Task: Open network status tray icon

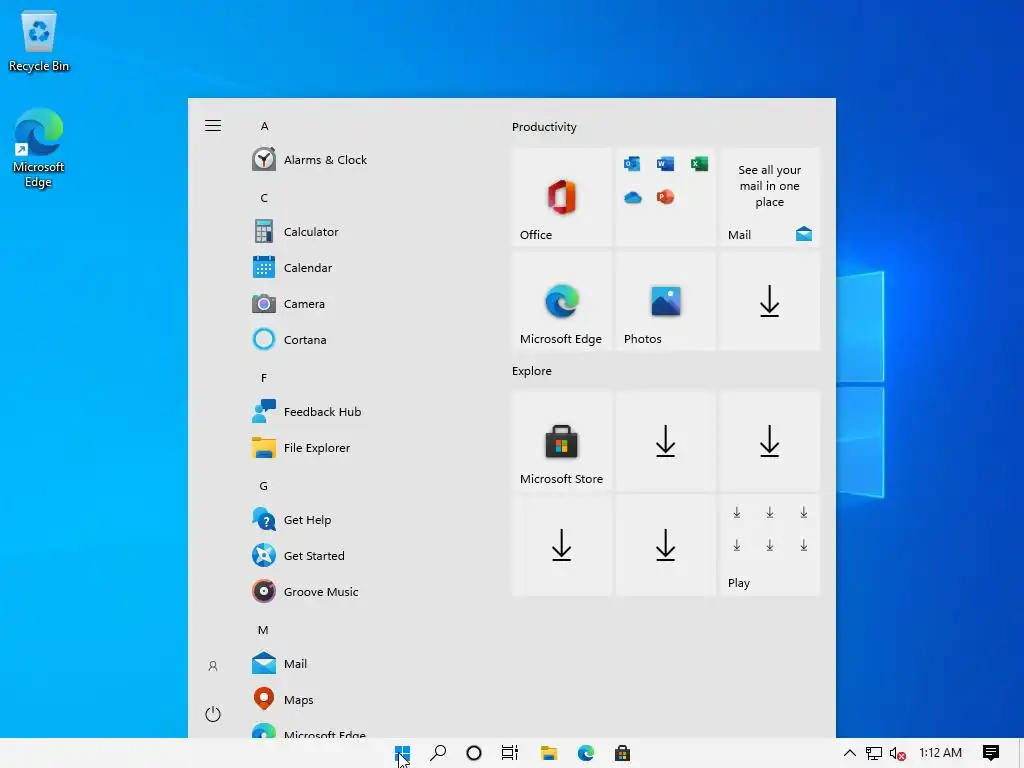Action: click(874, 753)
